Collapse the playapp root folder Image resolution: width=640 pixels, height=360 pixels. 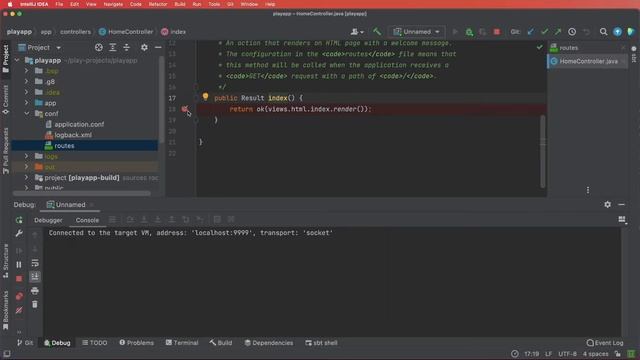tap(17, 60)
